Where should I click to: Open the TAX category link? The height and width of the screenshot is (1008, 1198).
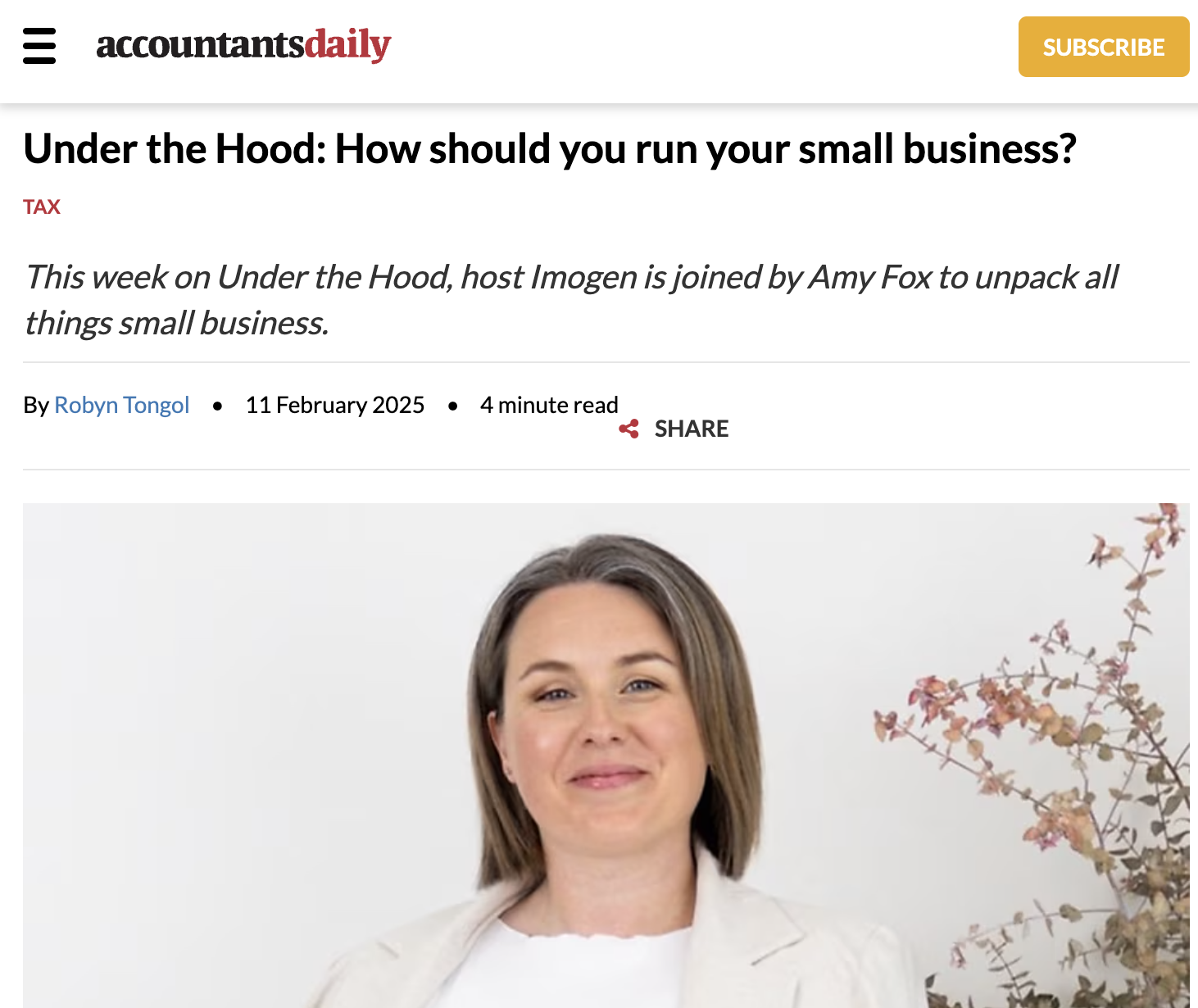(42, 207)
